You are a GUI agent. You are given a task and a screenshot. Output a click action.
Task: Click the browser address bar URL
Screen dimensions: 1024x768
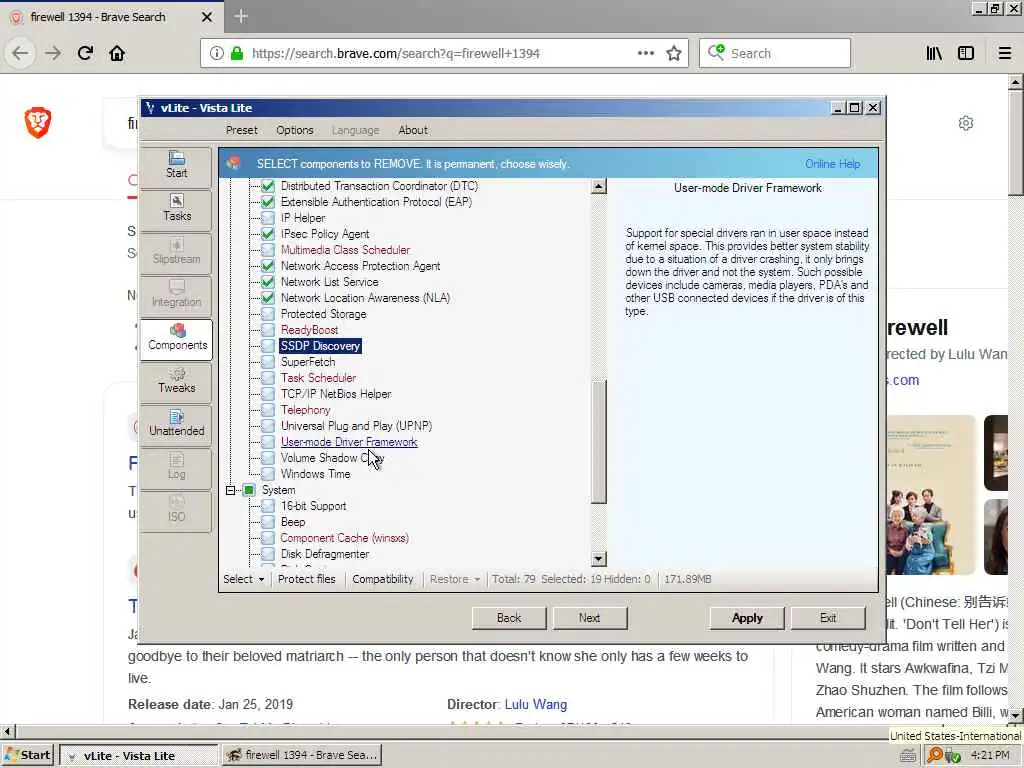(395, 54)
